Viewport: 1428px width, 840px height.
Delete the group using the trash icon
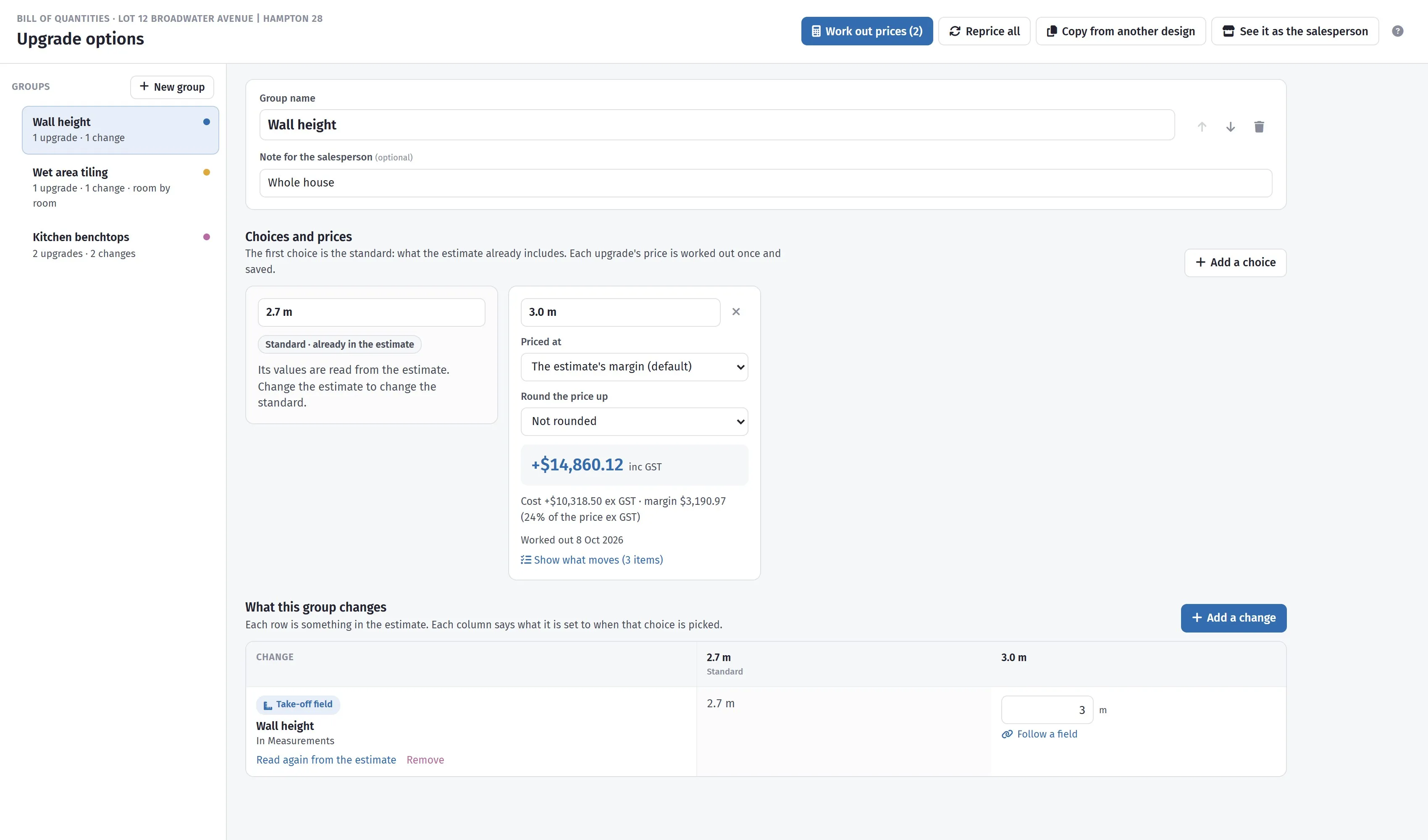coord(1259,127)
